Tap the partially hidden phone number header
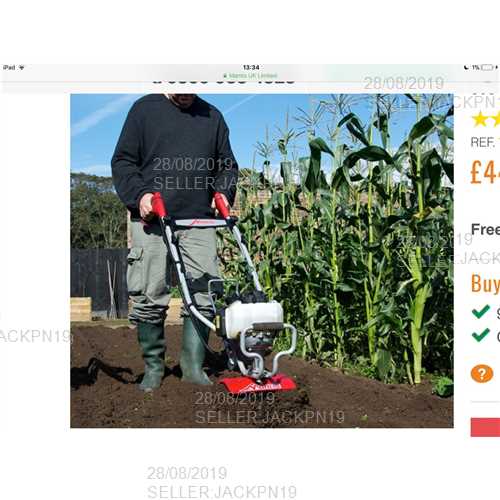This screenshot has height=500, width=500. pyautogui.click(x=224, y=81)
